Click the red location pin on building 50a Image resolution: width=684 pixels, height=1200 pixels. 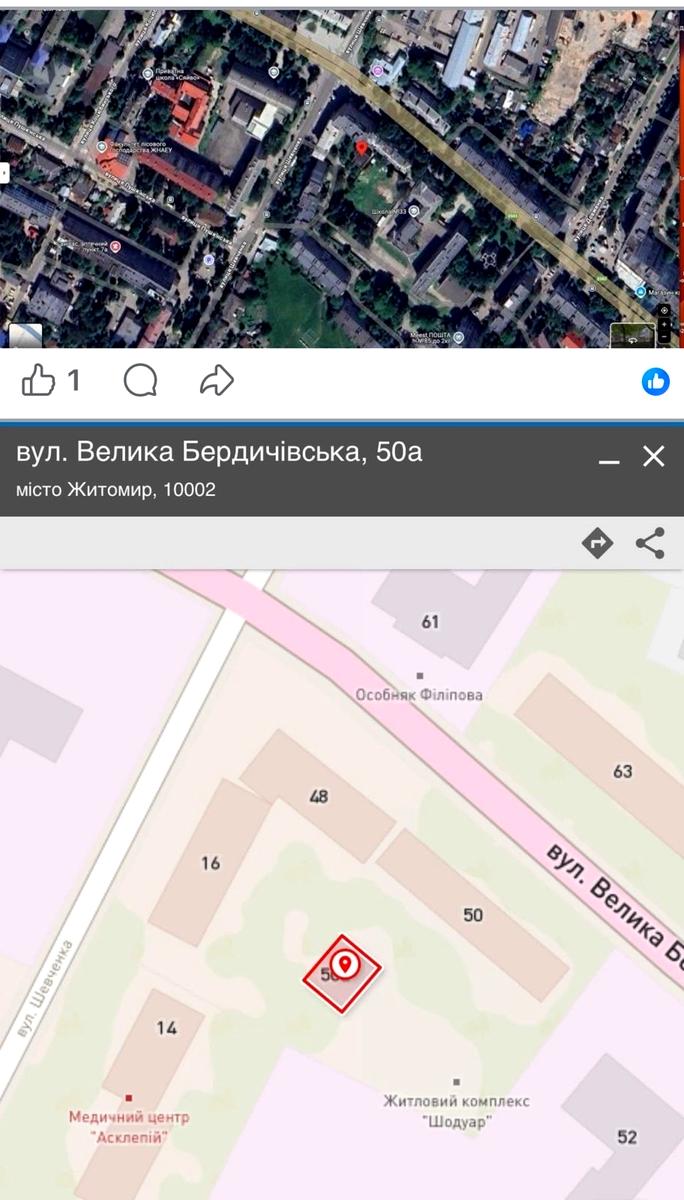tap(344, 965)
